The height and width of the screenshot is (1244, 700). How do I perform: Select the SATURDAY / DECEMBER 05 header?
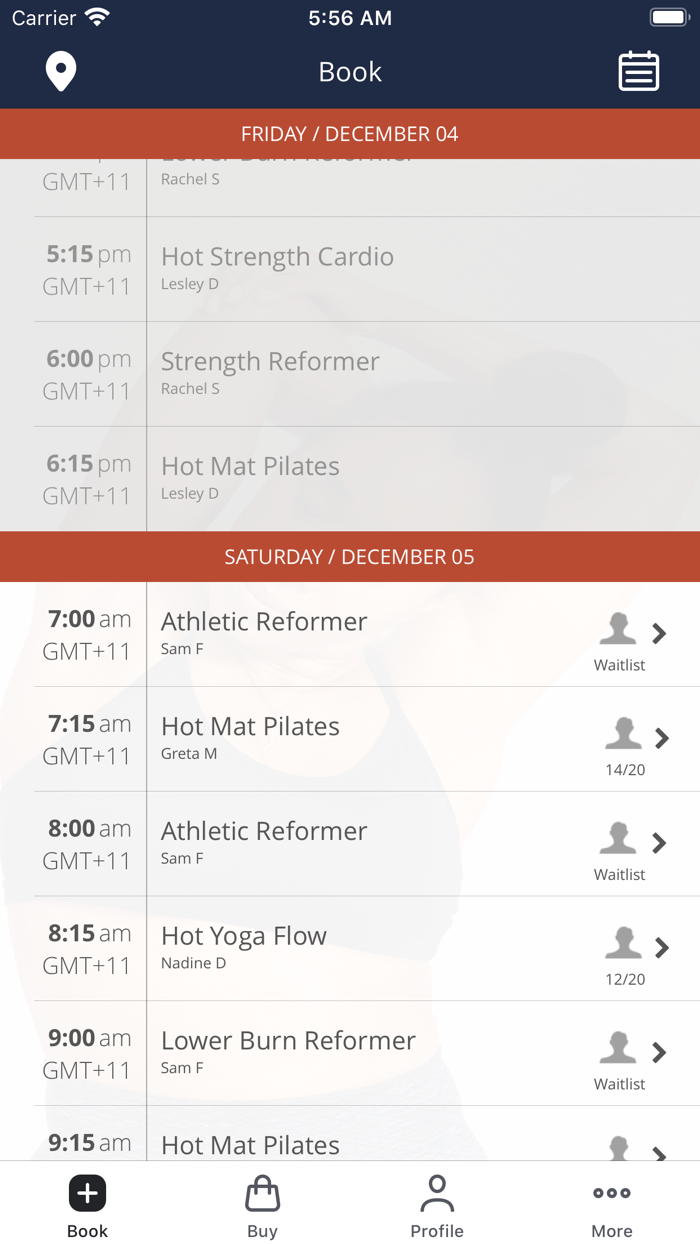(x=350, y=556)
